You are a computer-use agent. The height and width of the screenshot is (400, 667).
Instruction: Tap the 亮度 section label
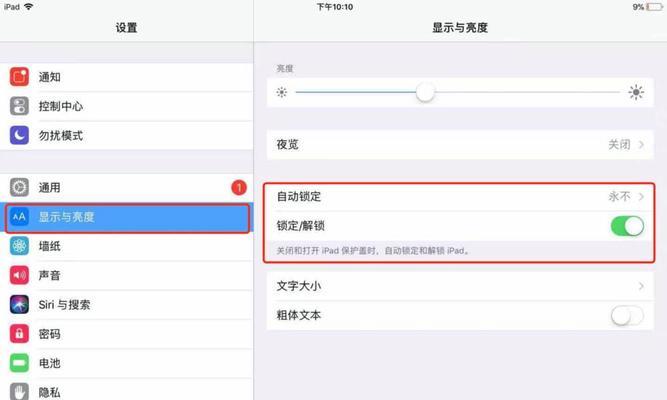coord(285,69)
